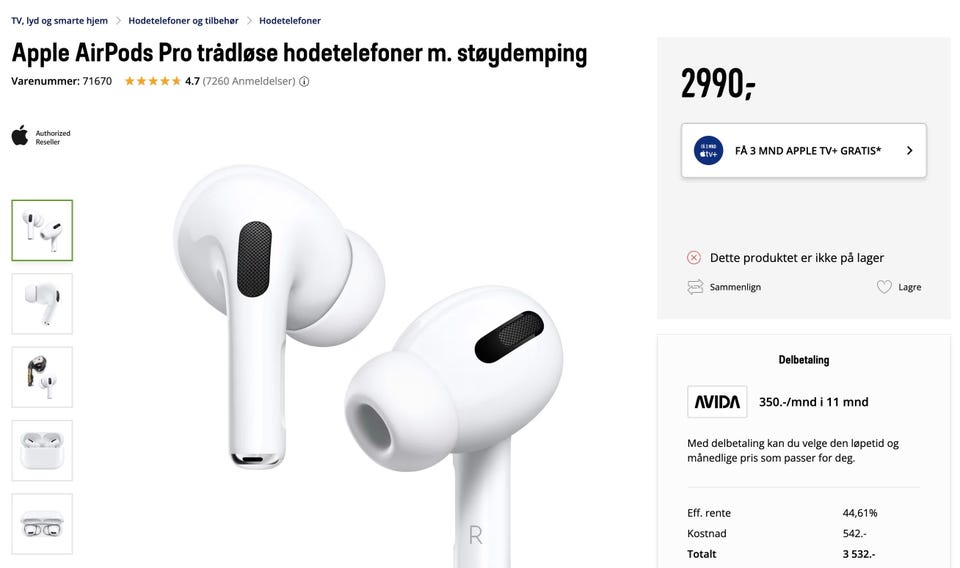Select the fourth thumbnail with the charging case
This screenshot has width=960, height=568.
(42, 450)
